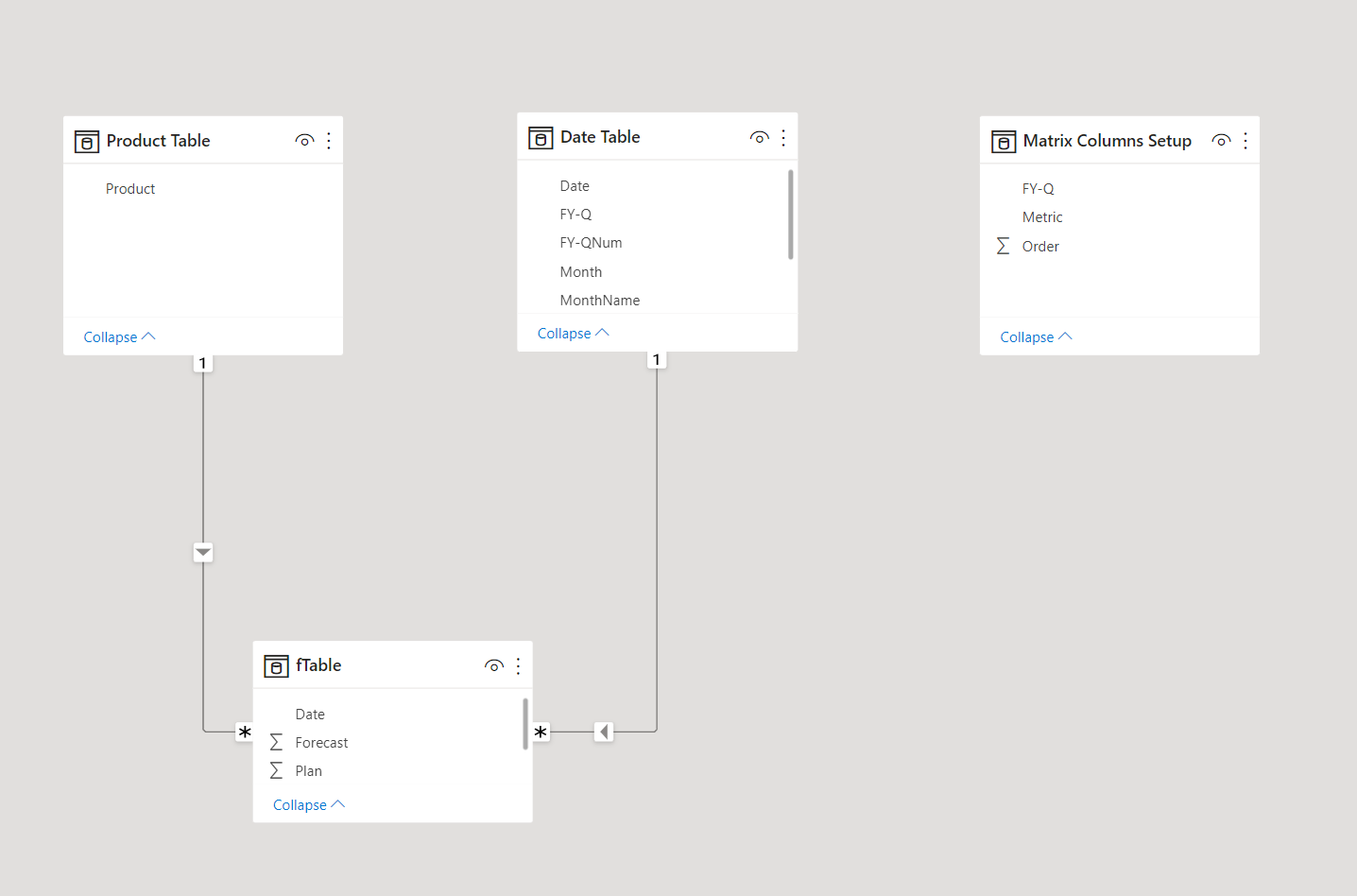Collapse the Product Table card
Image resolution: width=1357 pixels, height=896 pixels.
tap(119, 337)
